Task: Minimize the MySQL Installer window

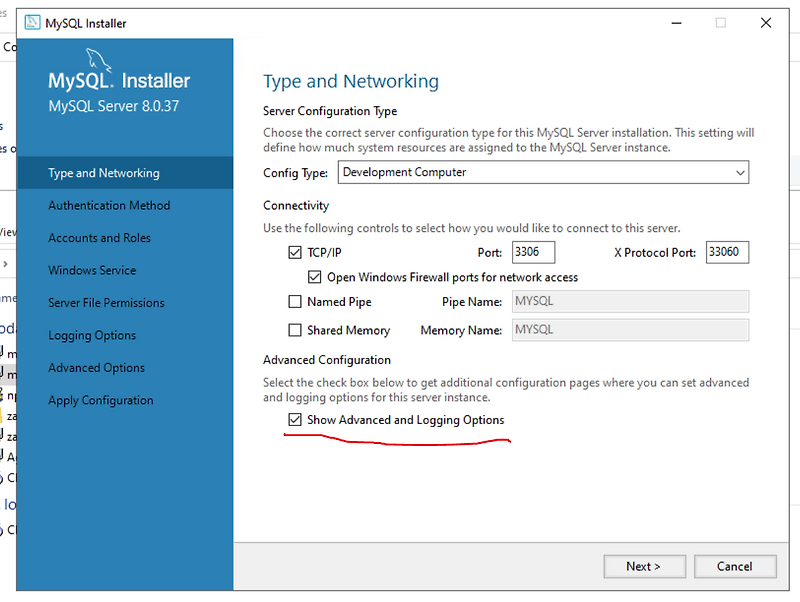Action: 677,23
